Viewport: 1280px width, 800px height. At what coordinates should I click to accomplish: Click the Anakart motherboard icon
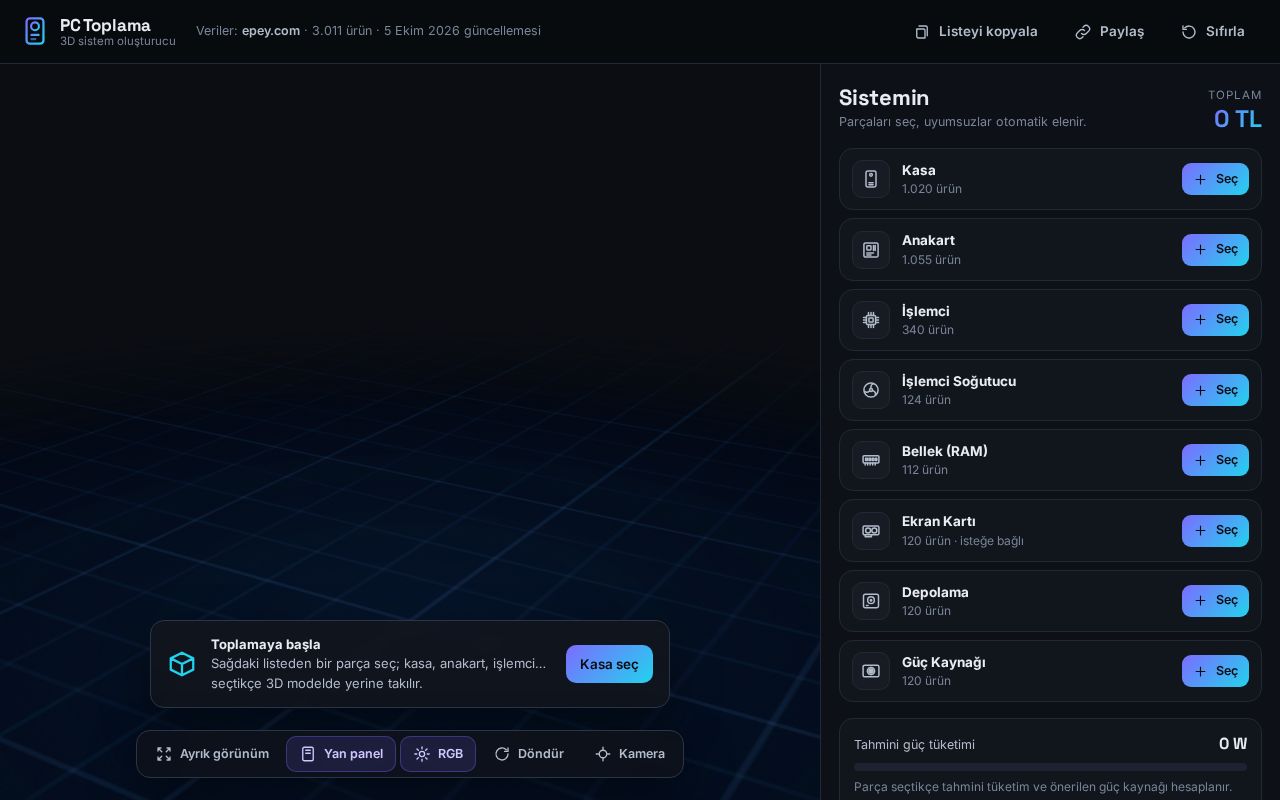coord(871,250)
